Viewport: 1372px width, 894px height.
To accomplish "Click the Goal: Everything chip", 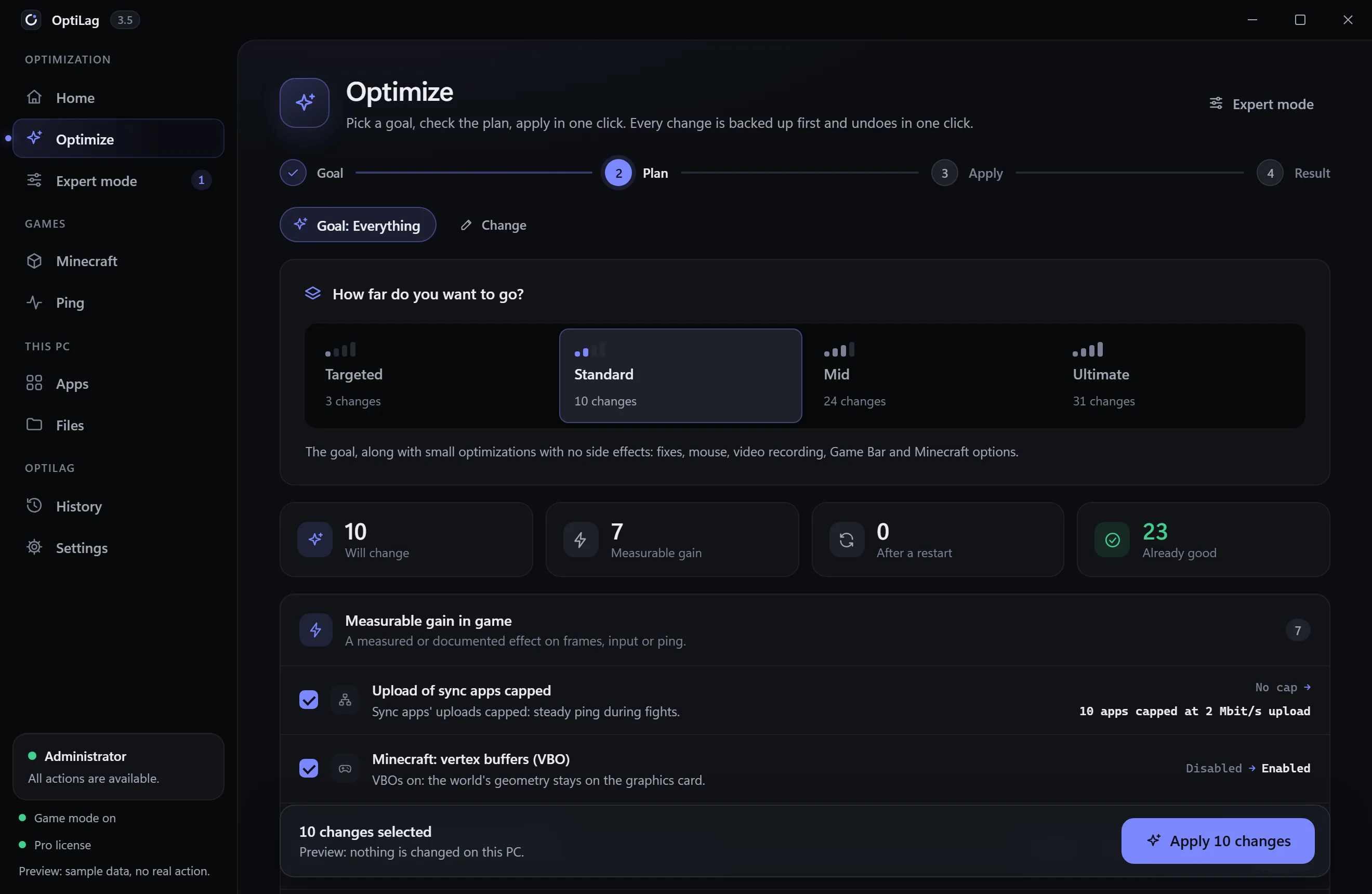I will click(358, 225).
